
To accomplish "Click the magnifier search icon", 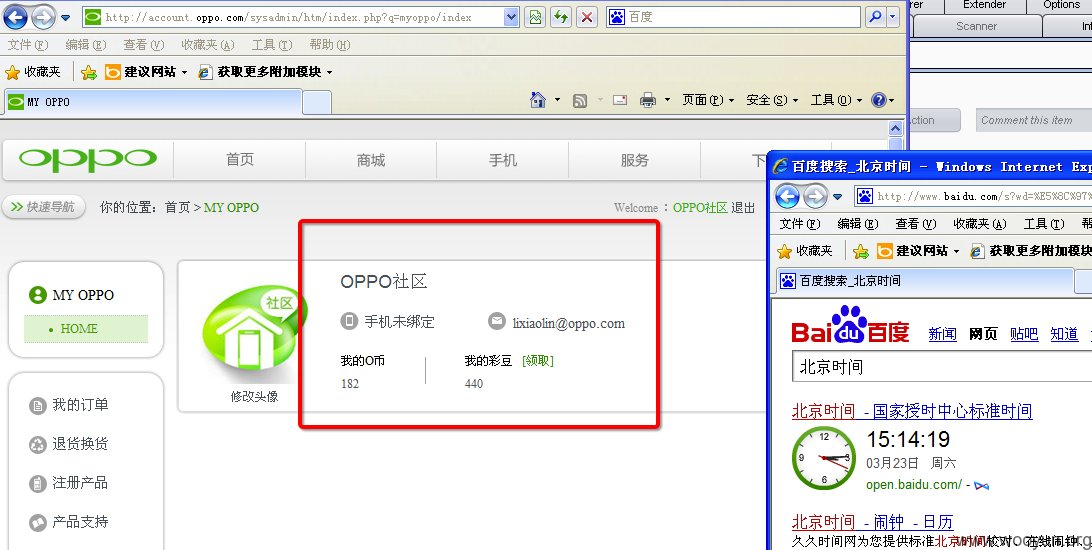I will (x=875, y=17).
